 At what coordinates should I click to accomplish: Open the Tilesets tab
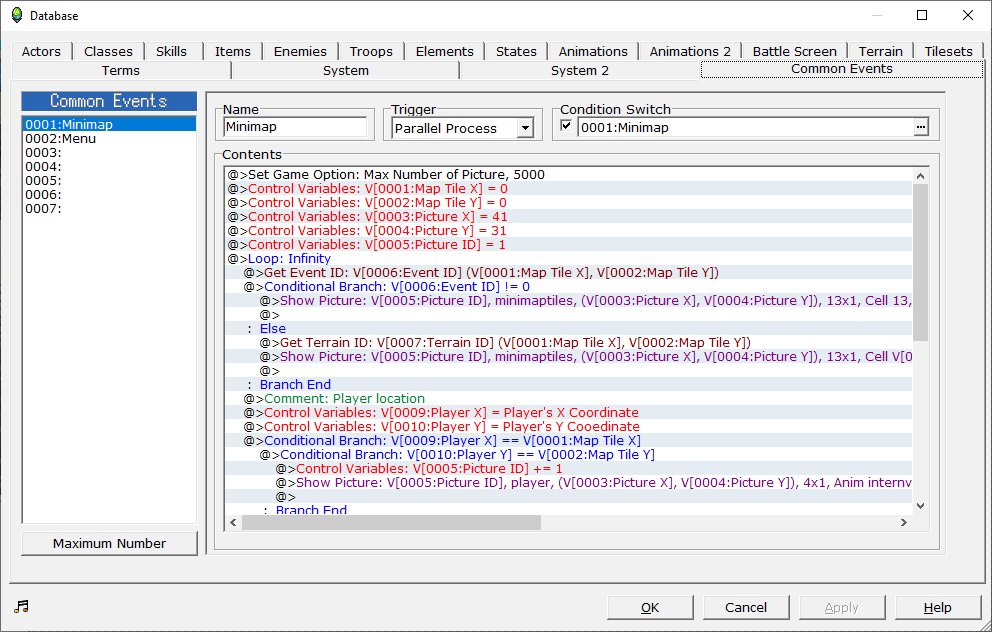(x=948, y=51)
